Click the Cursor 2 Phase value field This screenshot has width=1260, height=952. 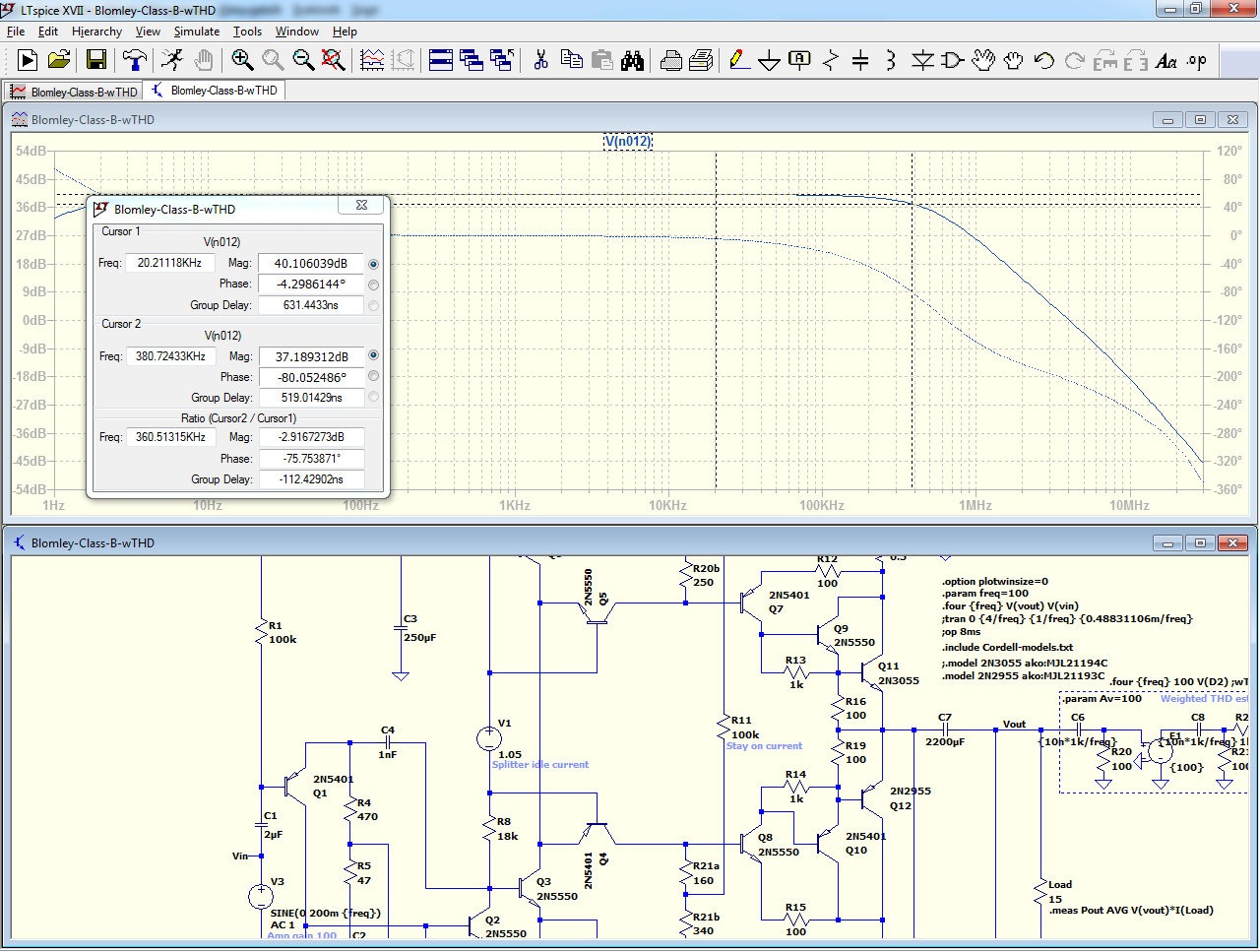(x=311, y=378)
